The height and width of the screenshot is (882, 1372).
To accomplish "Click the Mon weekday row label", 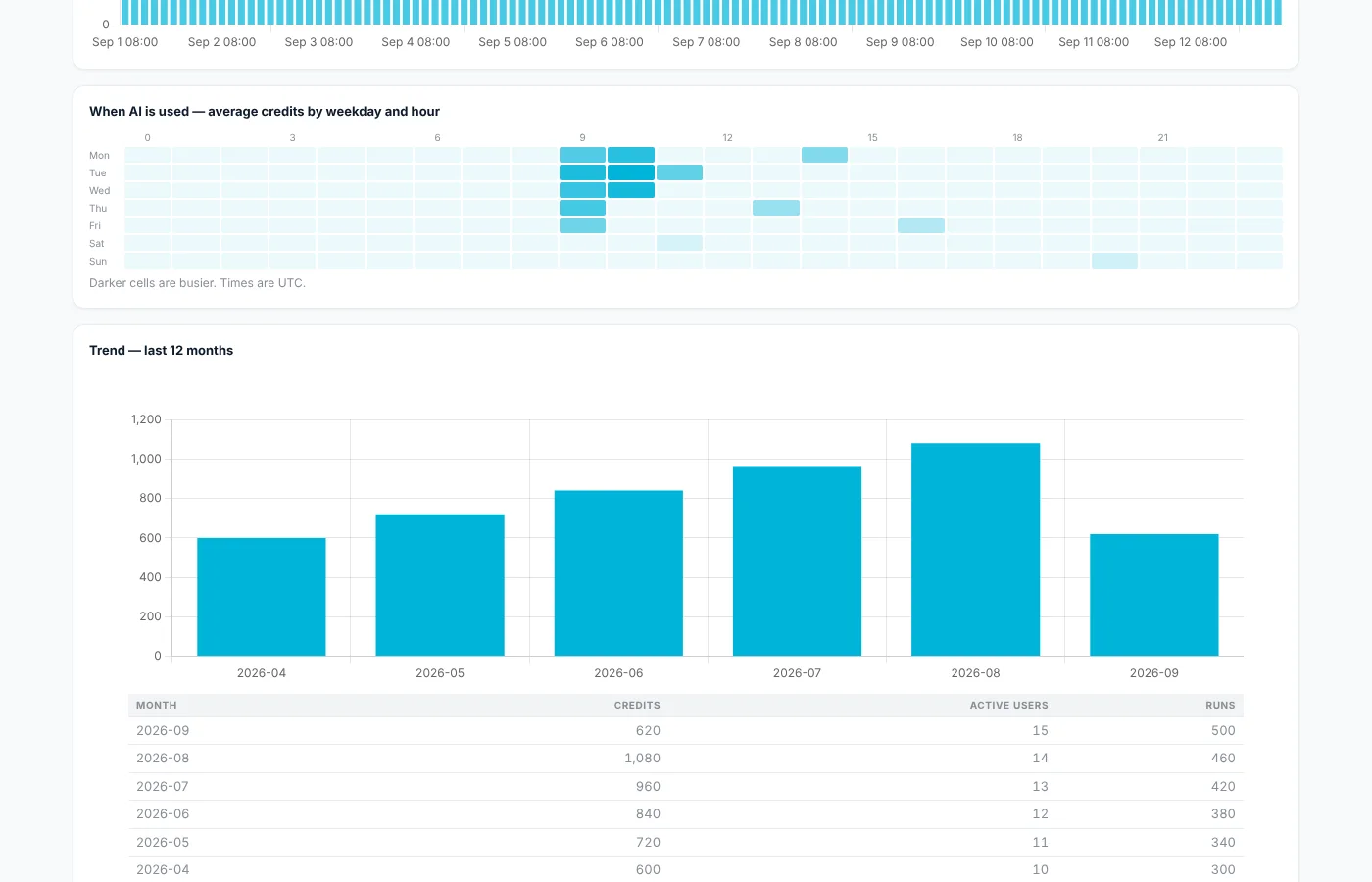I will click(x=99, y=155).
